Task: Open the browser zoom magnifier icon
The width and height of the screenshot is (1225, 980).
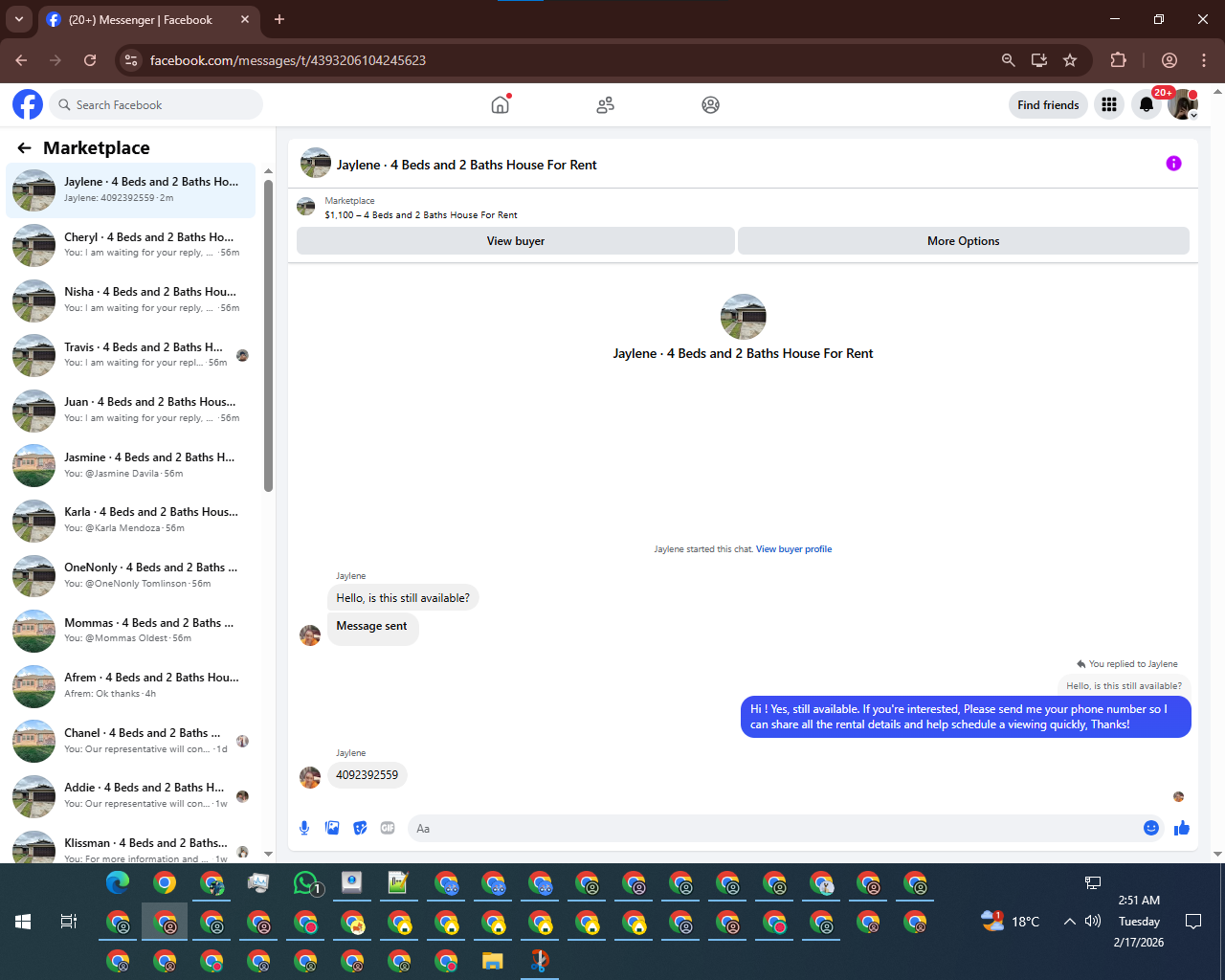Action: coord(1008,60)
